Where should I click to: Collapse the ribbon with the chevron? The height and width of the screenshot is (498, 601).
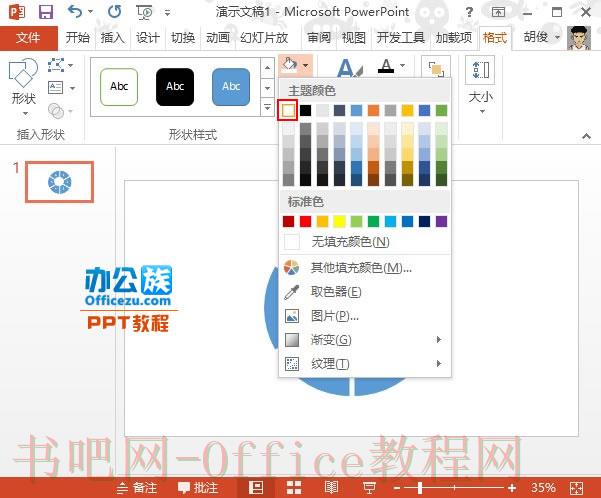pyautogui.click(x=586, y=136)
